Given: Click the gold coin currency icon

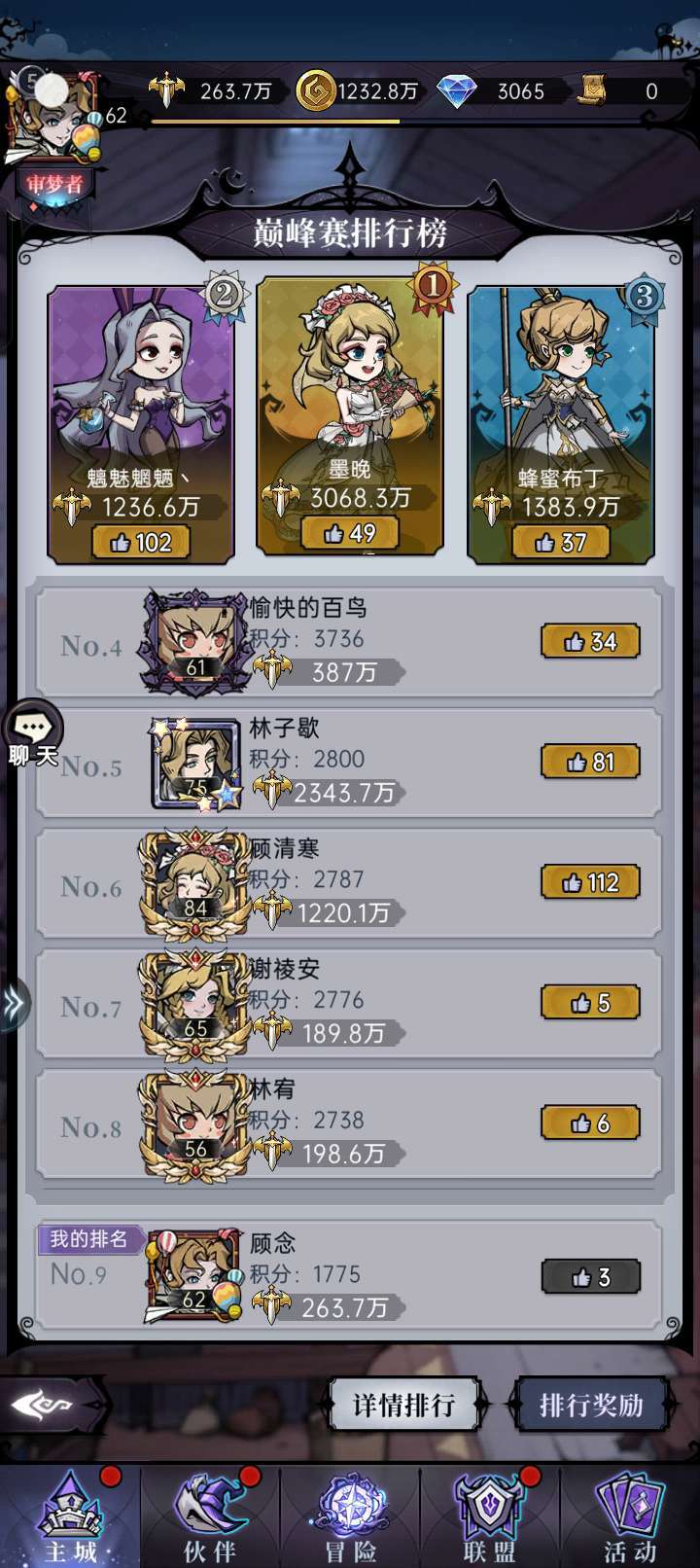Looking at the screenshot, I should point(315,90).
